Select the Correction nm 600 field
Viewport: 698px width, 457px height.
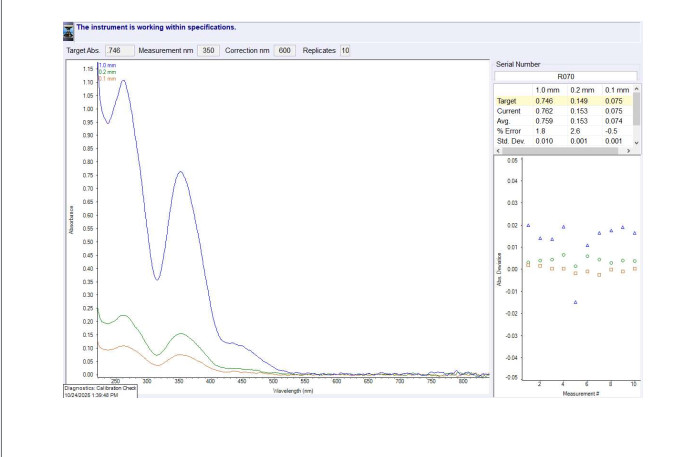(x=283, y=50)
